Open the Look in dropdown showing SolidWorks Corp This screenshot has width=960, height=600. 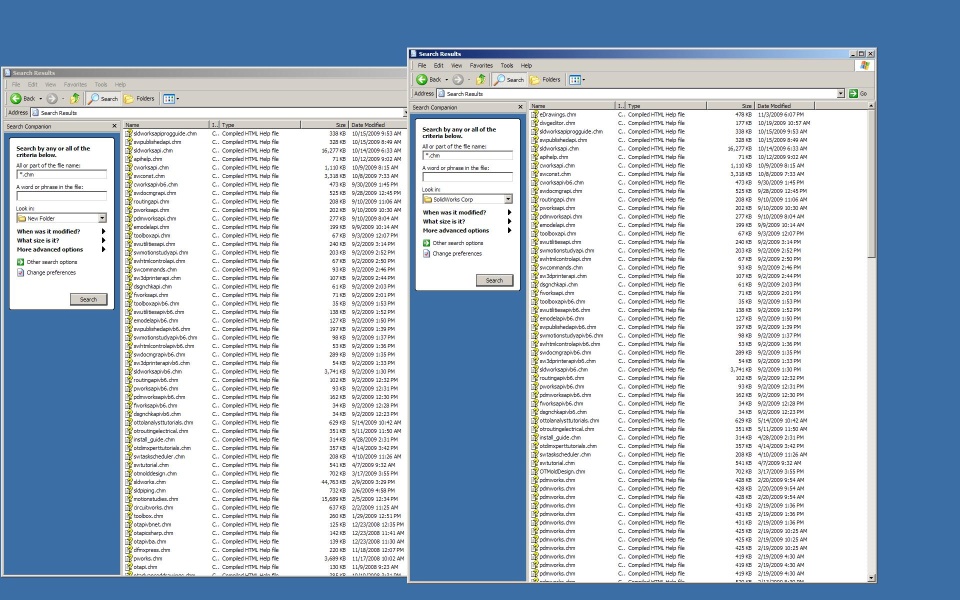pos(508,200)
